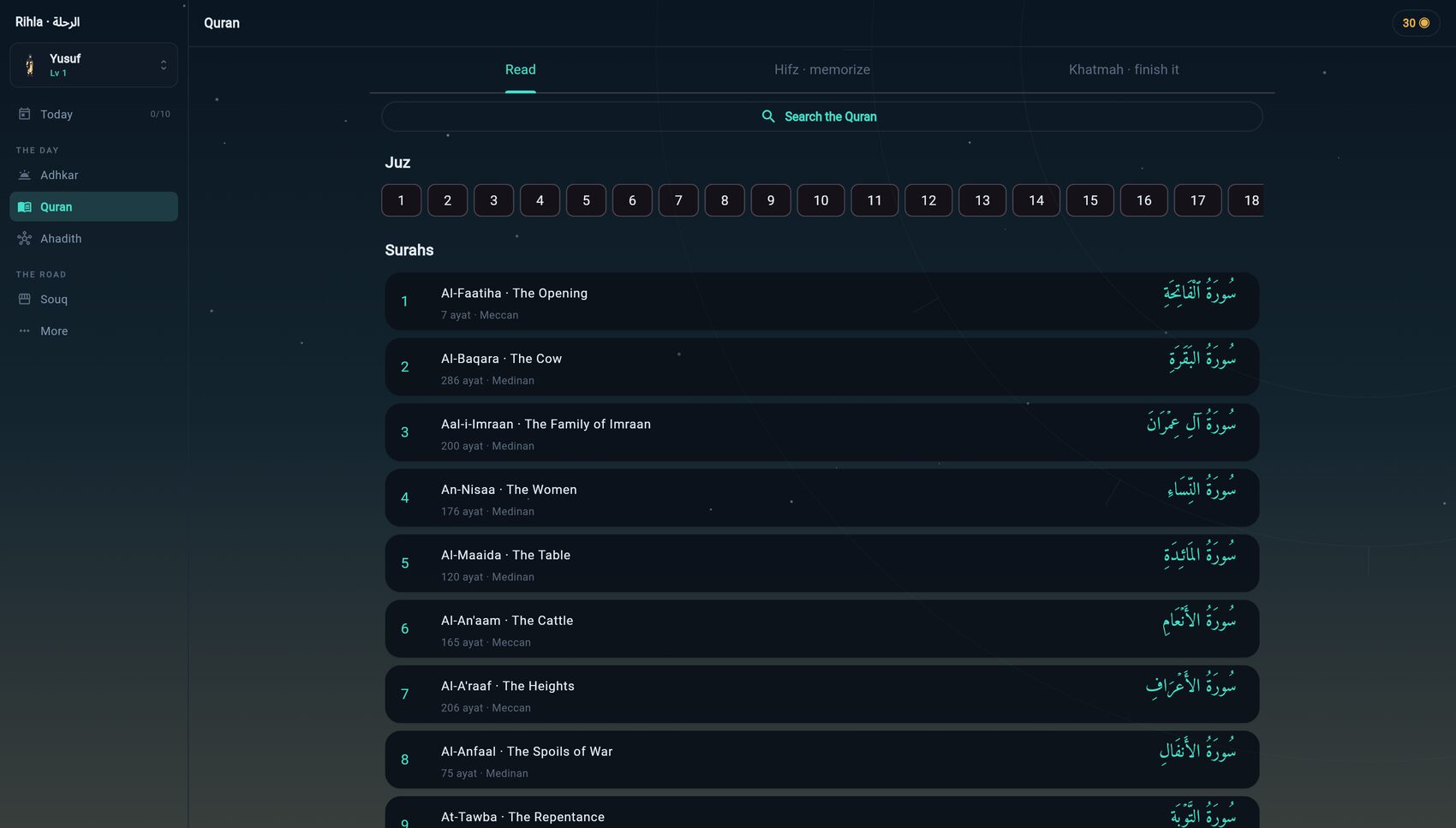Click the Adhkar sunrise icon
Screen dimensions: 1456x828
coord(25,175)
